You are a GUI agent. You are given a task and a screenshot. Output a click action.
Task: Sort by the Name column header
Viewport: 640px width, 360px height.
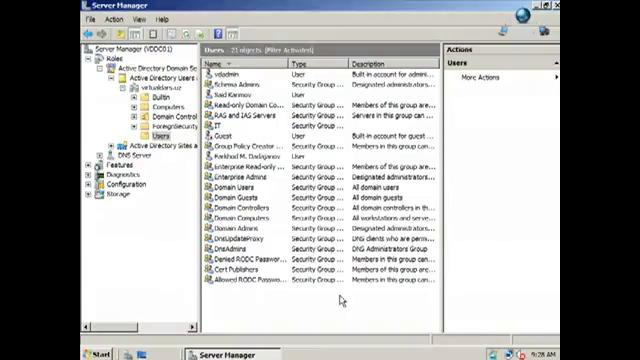244,64
